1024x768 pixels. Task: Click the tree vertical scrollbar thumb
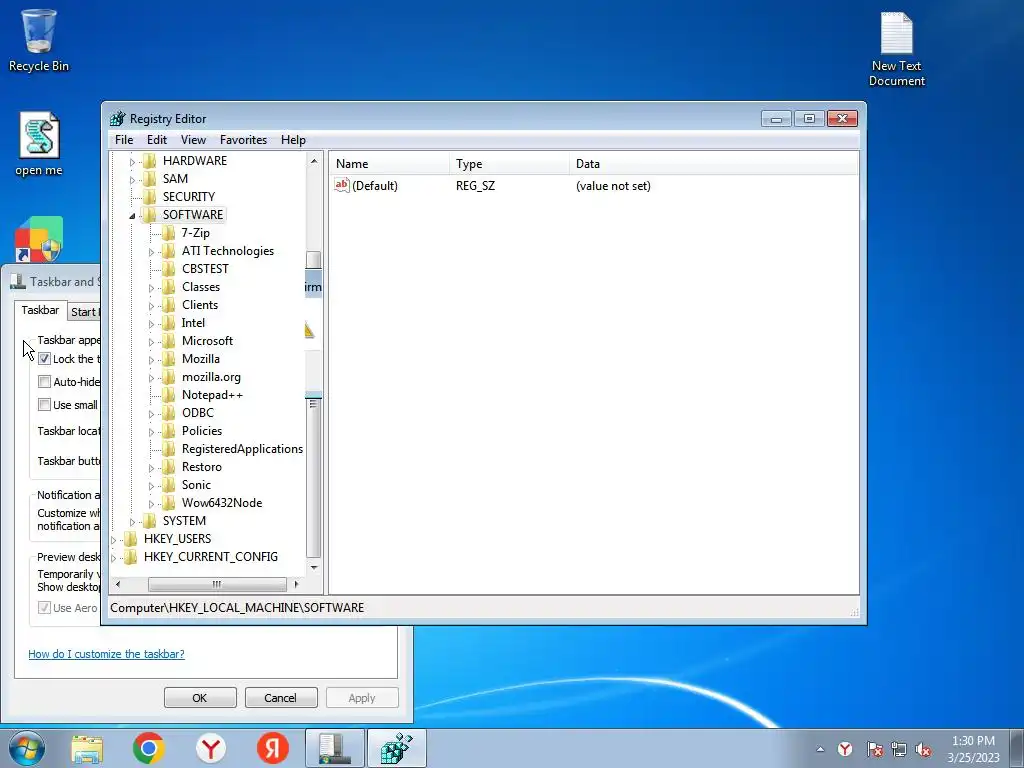(313, 478)
